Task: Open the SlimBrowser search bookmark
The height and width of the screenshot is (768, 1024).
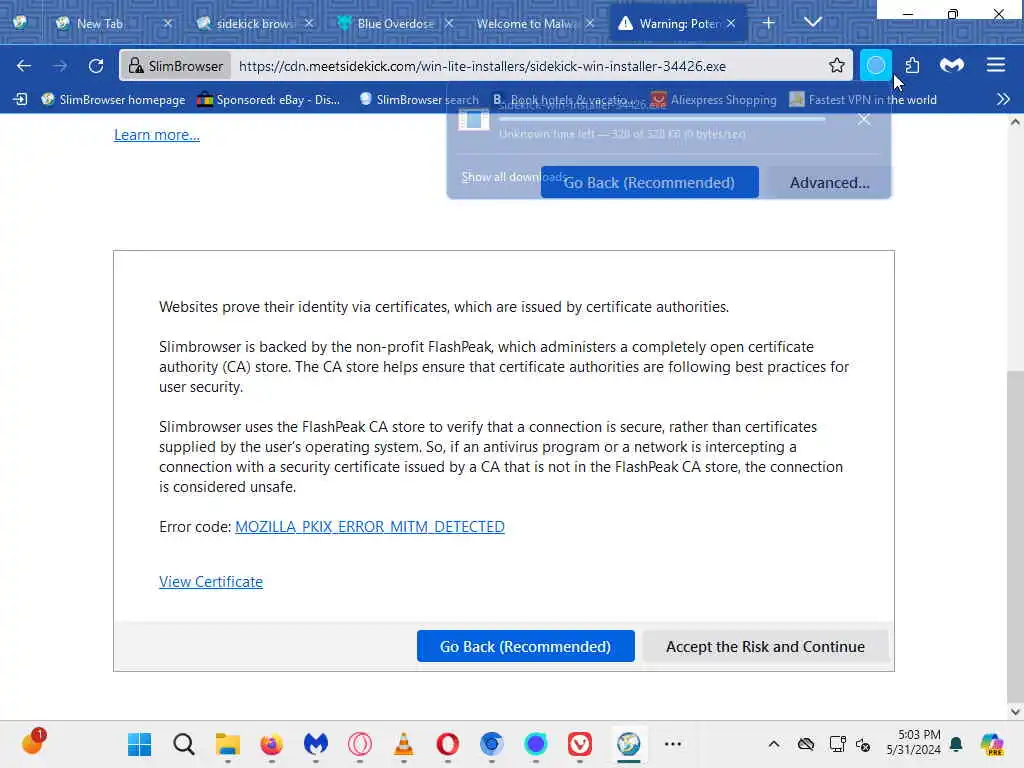Action: click(419, 99)
